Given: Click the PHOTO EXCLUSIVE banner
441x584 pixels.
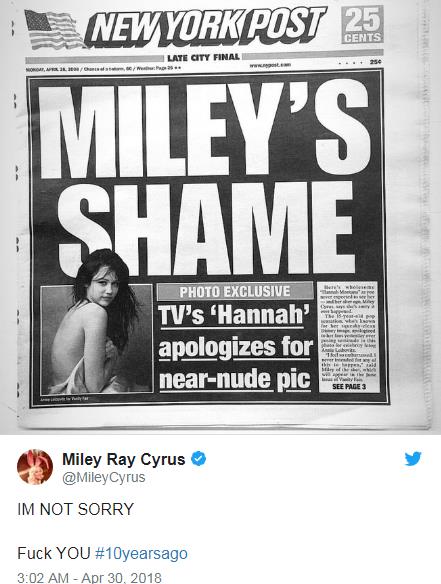Looking at the screenshot, I should 235,291.
